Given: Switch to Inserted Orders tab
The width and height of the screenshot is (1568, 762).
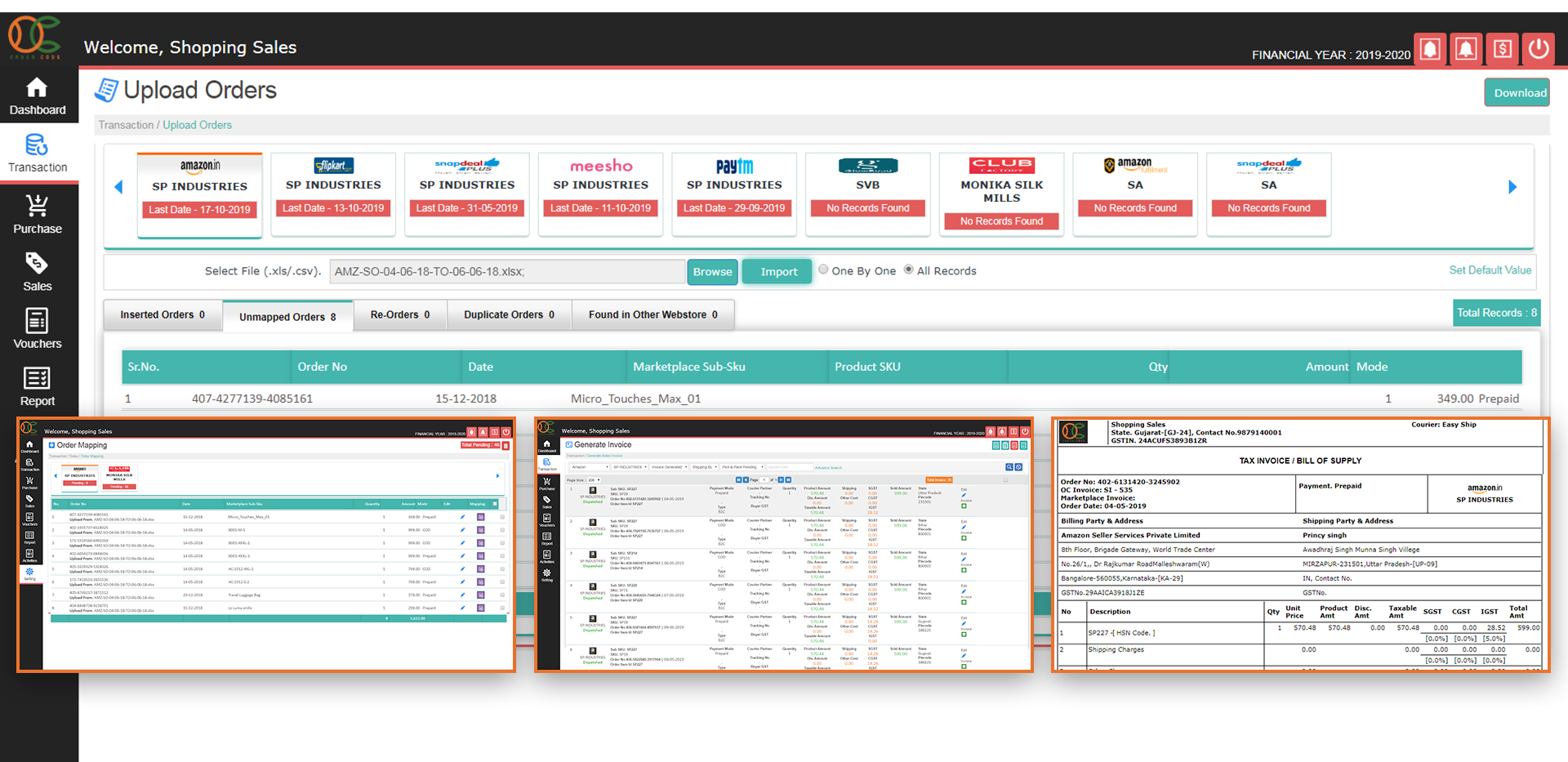Looking at the screenshot, I should pyautogui.click(x=163, y=315).
